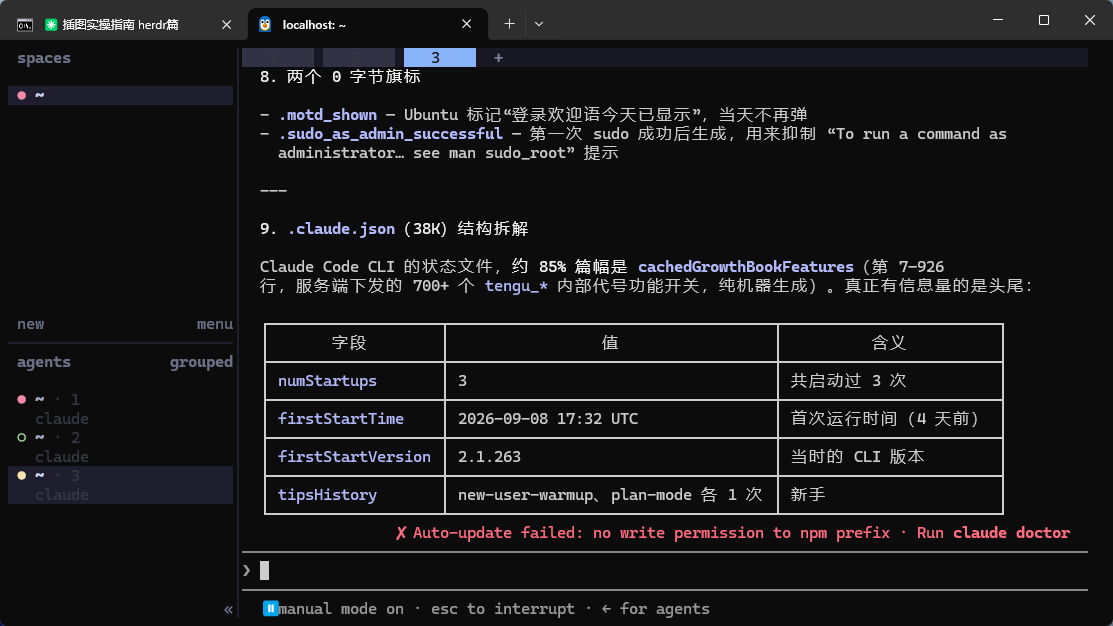The width and height of the screenshot is (1113, 626).
Task: Click the firstStartVersion table cell
Action: [x=354, y=457]
